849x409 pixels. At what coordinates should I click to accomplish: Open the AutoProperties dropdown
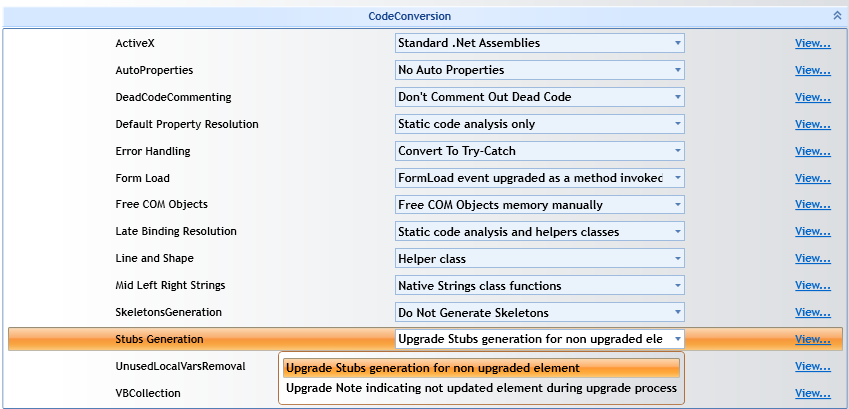pos(540,70)
